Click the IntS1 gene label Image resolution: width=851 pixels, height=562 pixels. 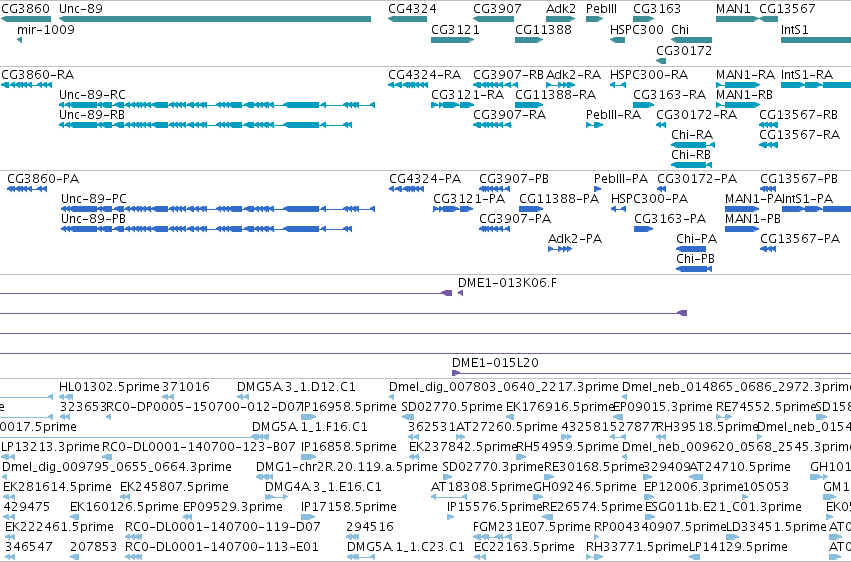click(795, 29)
